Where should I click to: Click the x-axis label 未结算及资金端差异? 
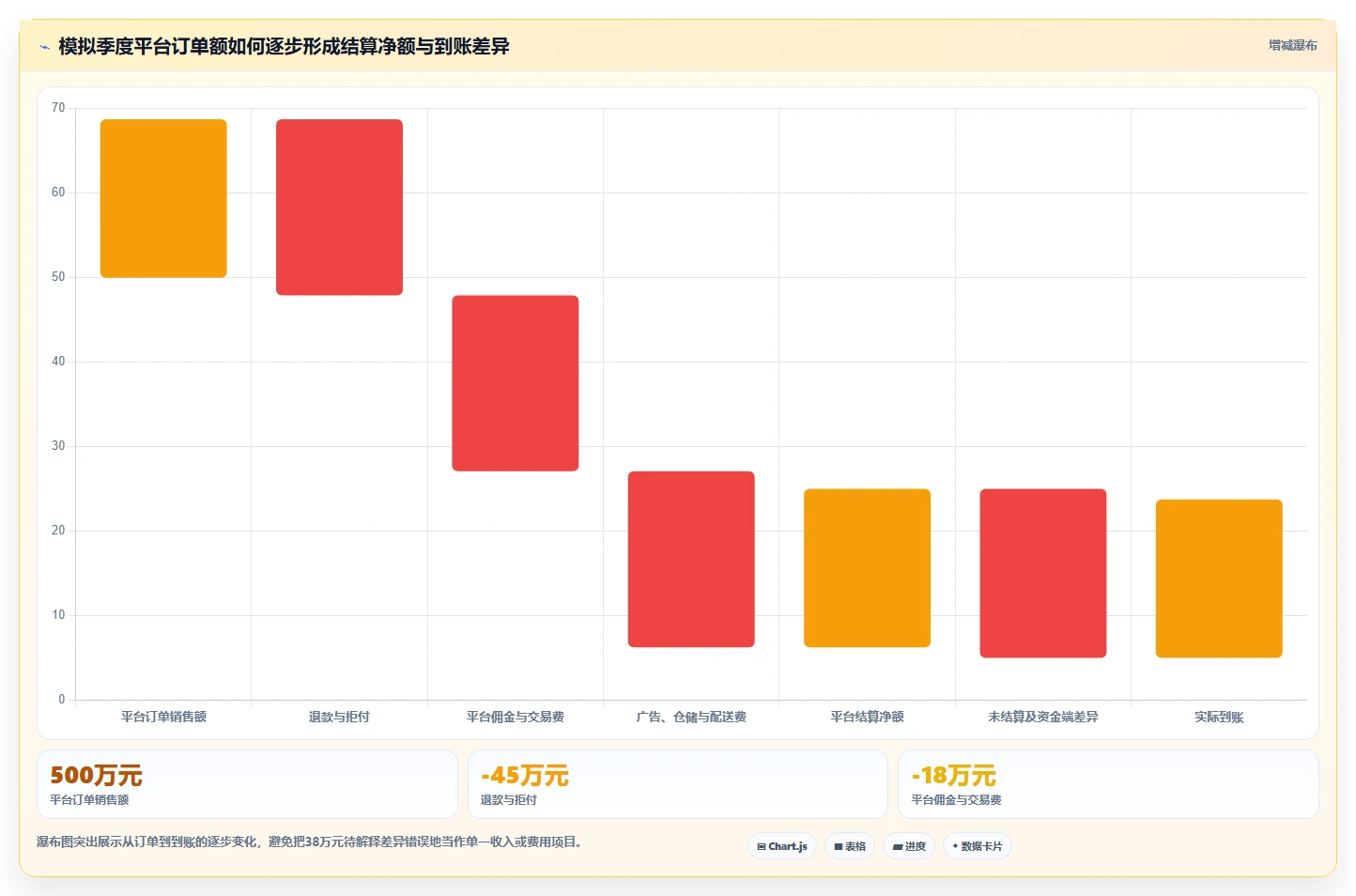(x=1043, y=717)
